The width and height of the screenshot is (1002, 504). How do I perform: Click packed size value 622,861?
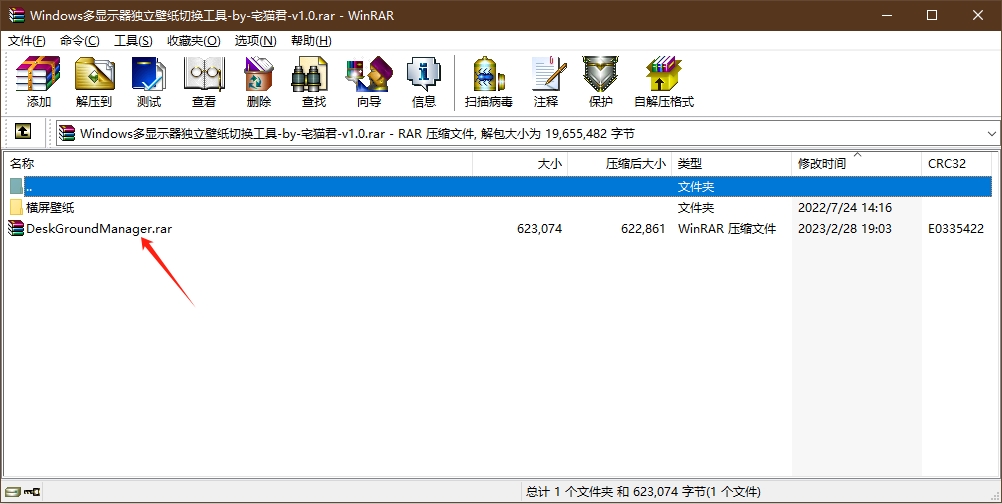643,228
